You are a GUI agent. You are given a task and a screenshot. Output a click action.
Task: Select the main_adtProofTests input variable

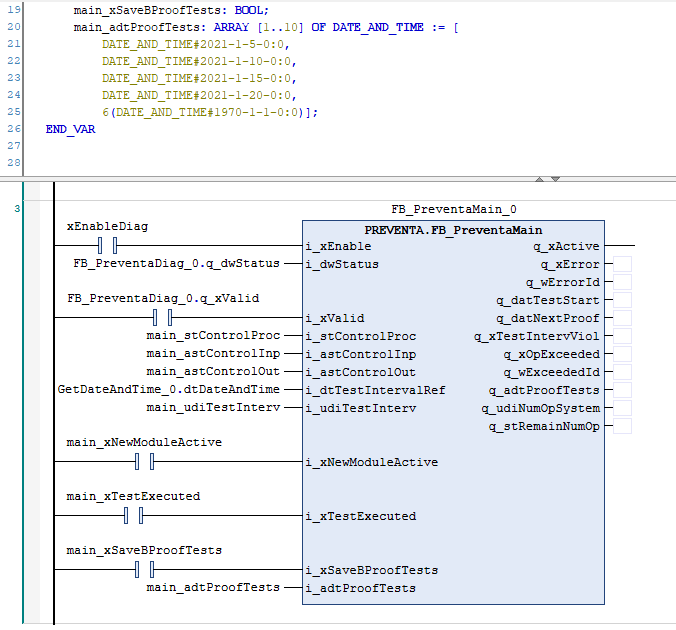pos(213,587)
